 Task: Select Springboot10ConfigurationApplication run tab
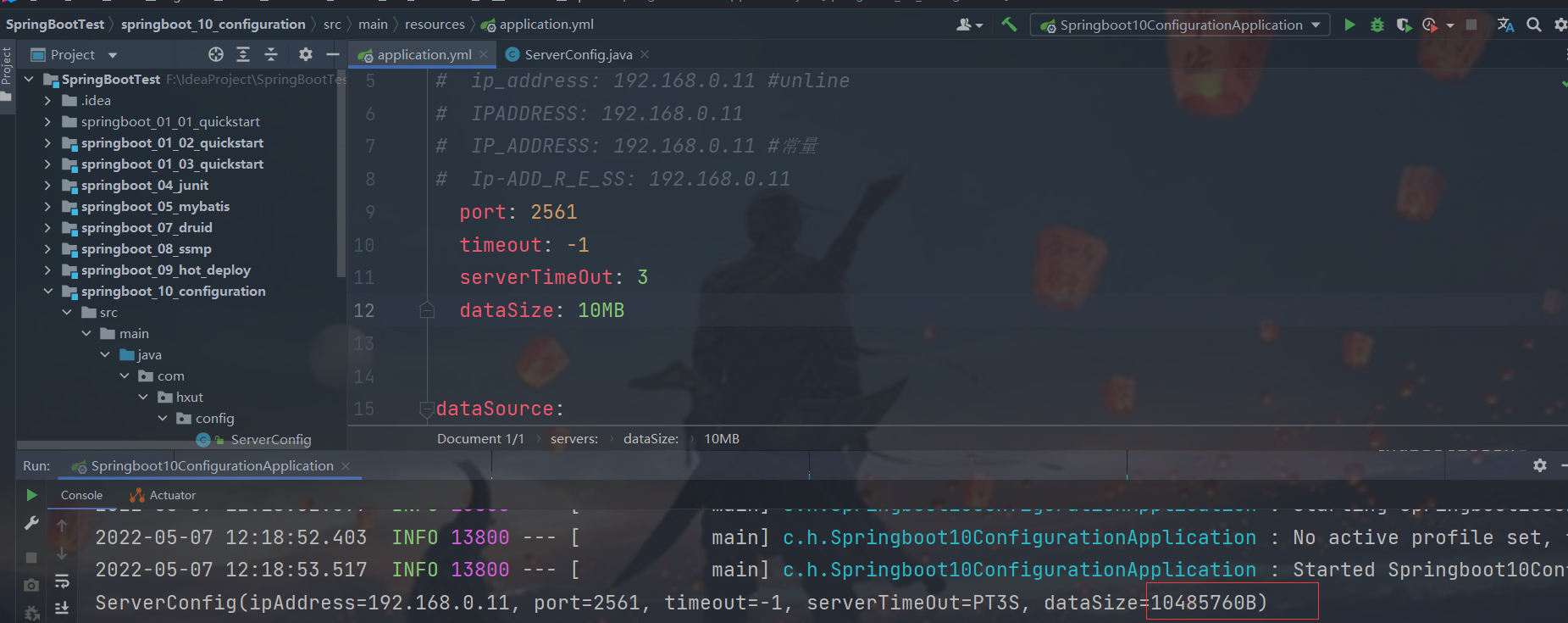tap(212, 465)
